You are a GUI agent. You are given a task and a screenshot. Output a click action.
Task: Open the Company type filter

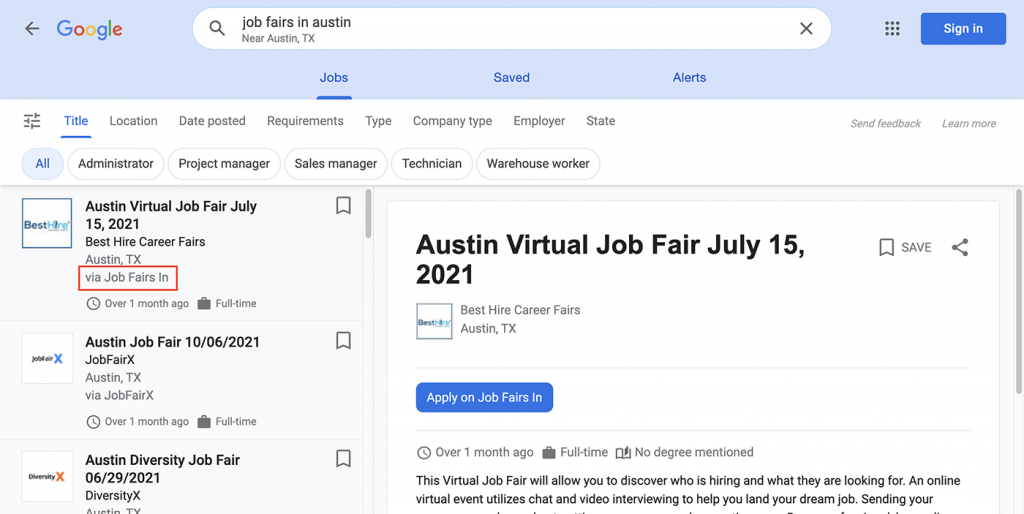coord(453,121)
